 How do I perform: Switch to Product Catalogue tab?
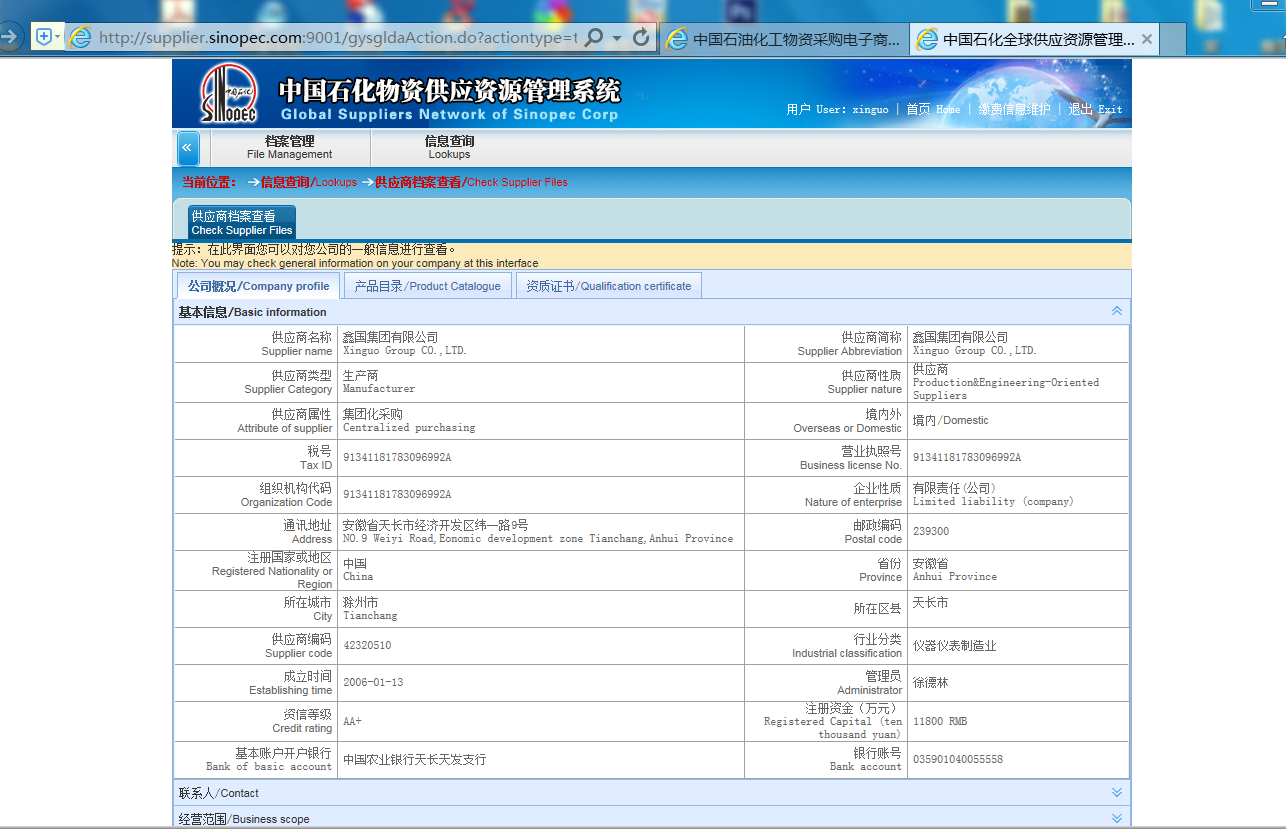pyautogui.click(x=427, y=286)
